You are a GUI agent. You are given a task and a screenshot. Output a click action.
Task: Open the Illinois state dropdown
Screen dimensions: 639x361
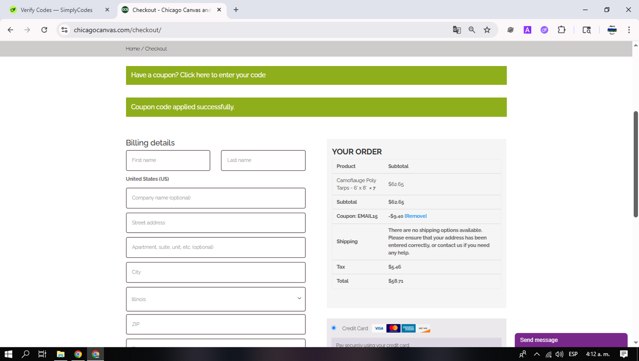pos(216,299)
